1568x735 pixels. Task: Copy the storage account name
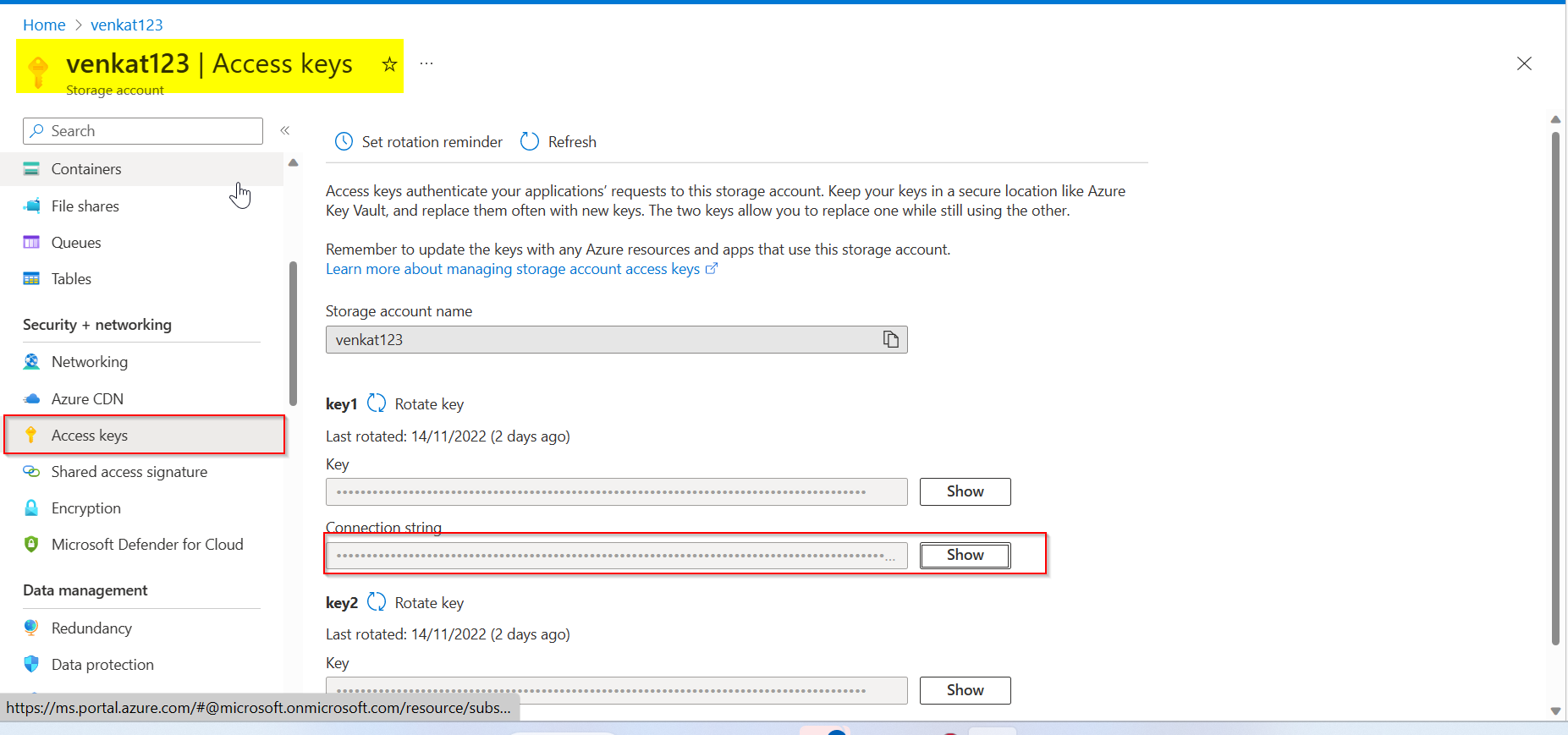click(x=891, y=339)
